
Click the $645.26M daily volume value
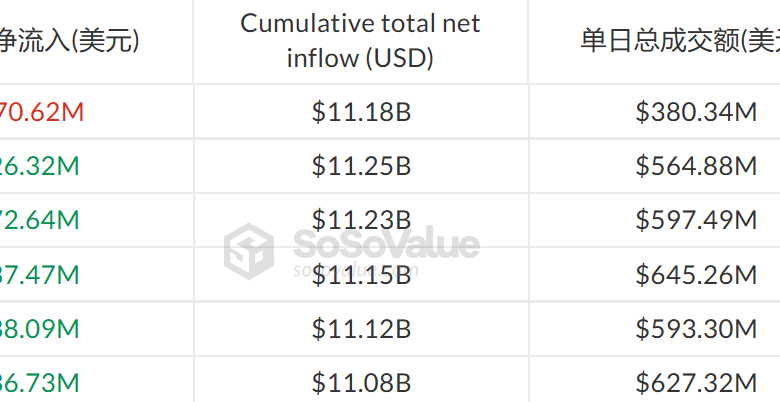[x=696, y=274]
